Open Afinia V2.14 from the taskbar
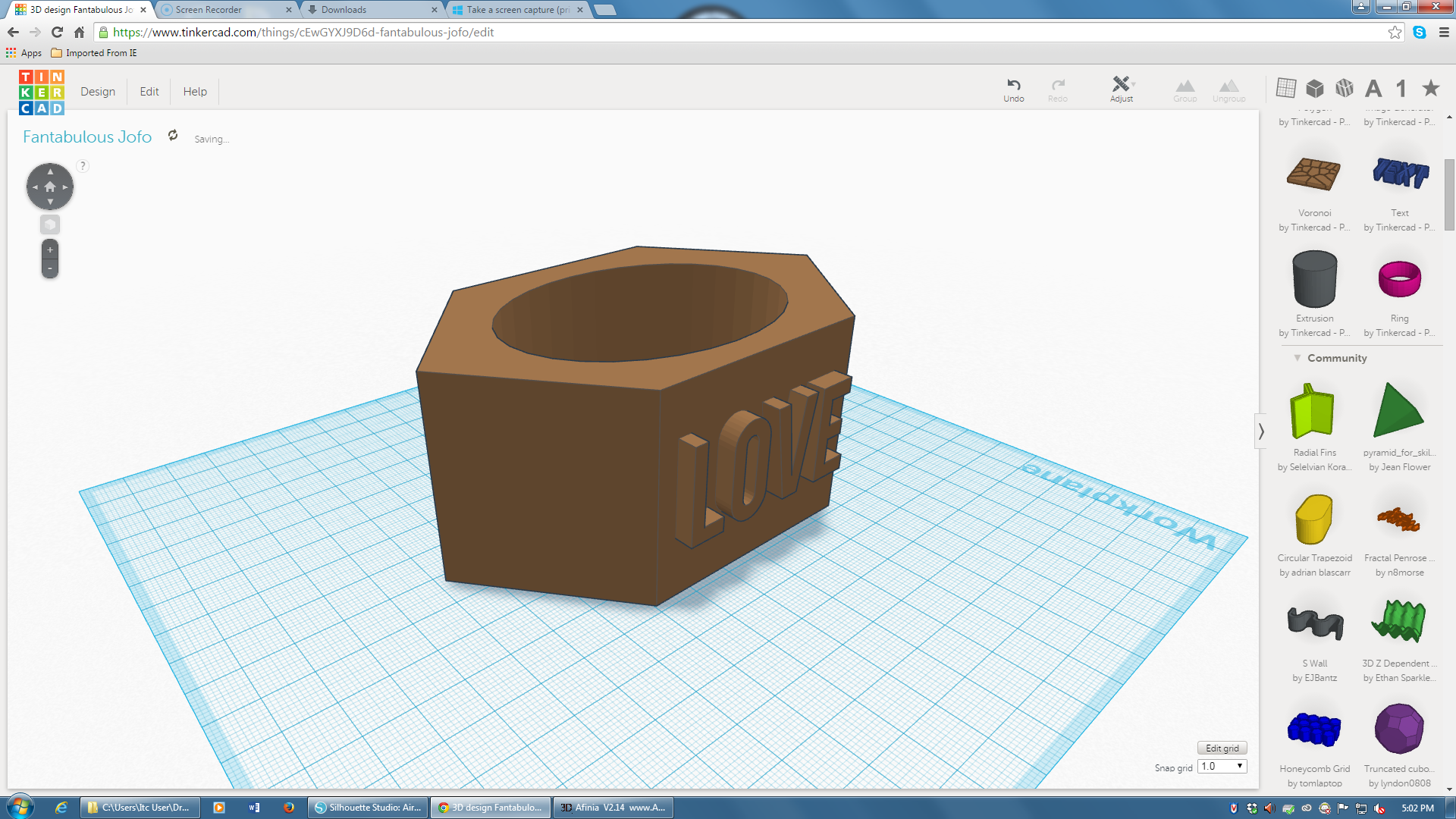Image resolution: width=1456 pixels, height=819 pixels. click(613, 808)
